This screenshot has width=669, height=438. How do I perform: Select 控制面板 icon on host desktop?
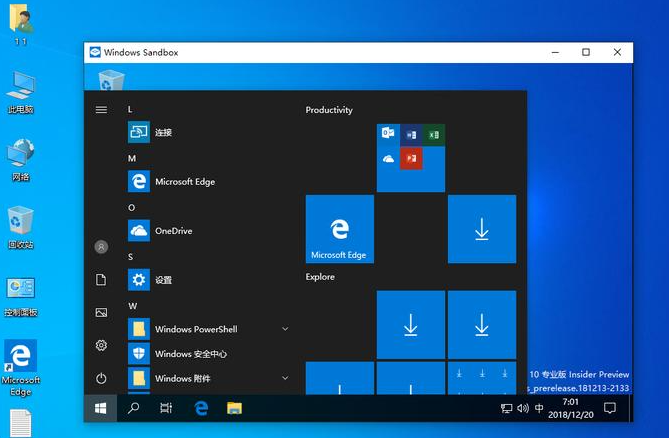click(x=20, y=296)
